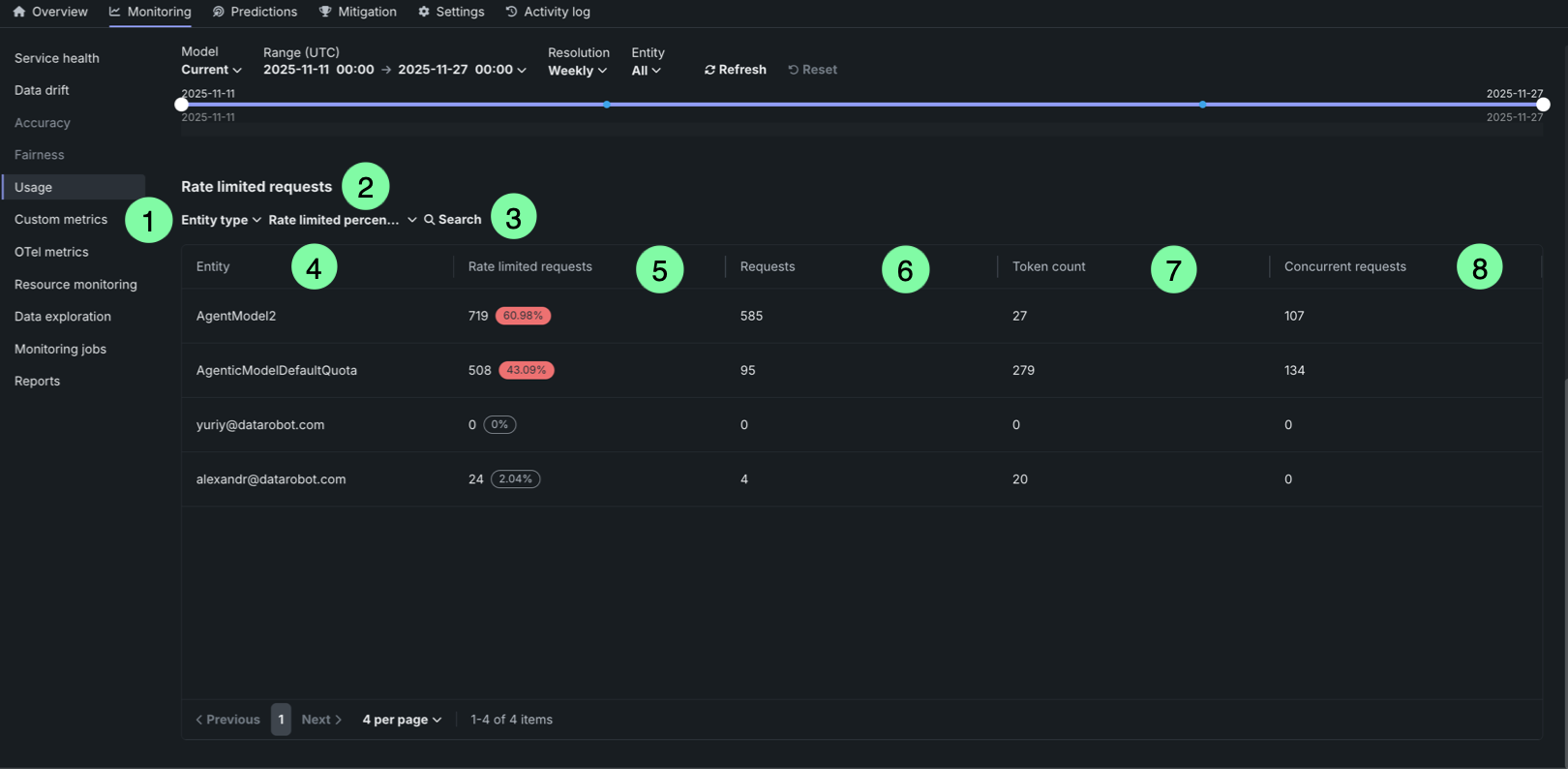Click the token count value 279
Image resolution: width=1568 pixels, height=769 pixels.
(x=1023, y=370)
